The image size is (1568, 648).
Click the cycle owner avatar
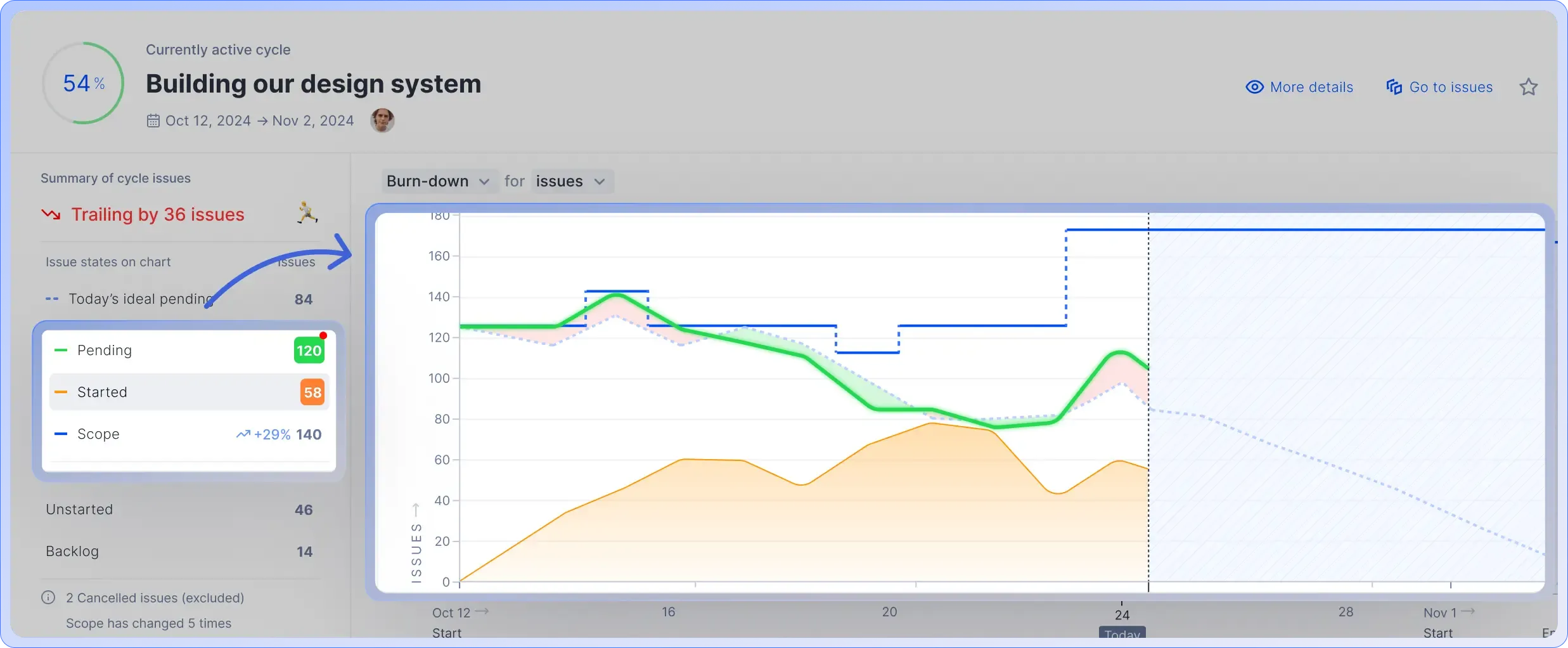(x=382, y=120)
